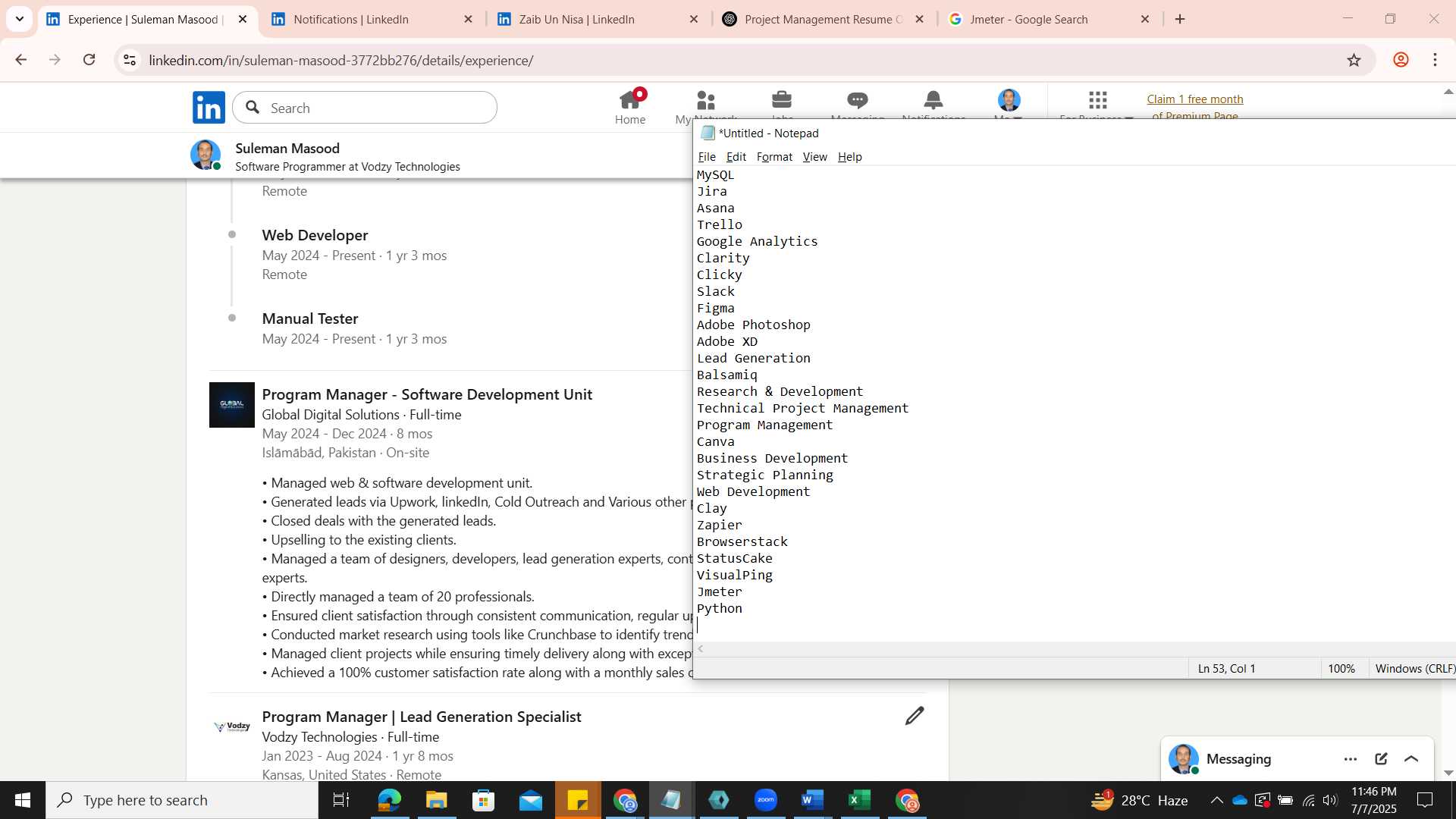The height and width of the screenshot is (819, 1456).
Task: Click Suleman Masood profile photo in header
Action: click(x=205, y=155)
